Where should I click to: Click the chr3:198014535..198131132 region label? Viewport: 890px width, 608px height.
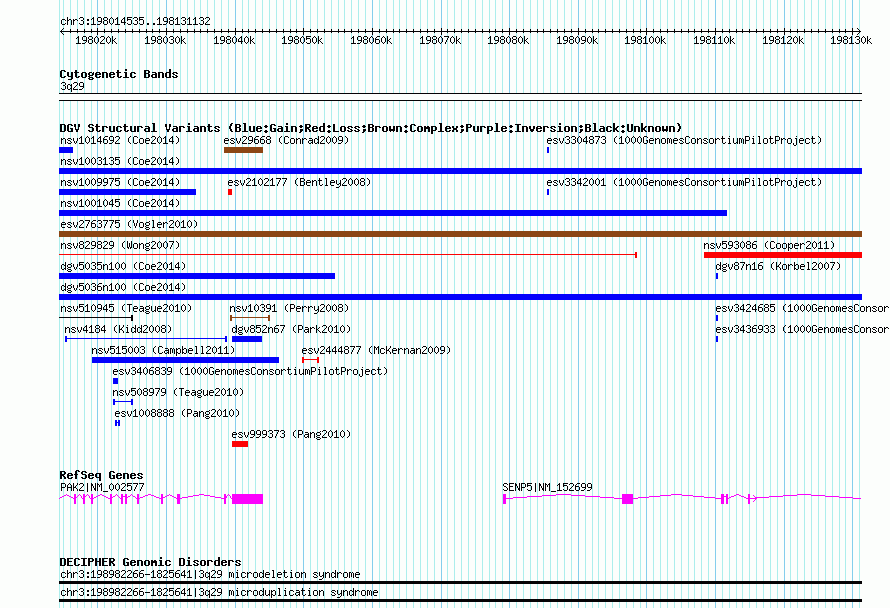[135, 21]
